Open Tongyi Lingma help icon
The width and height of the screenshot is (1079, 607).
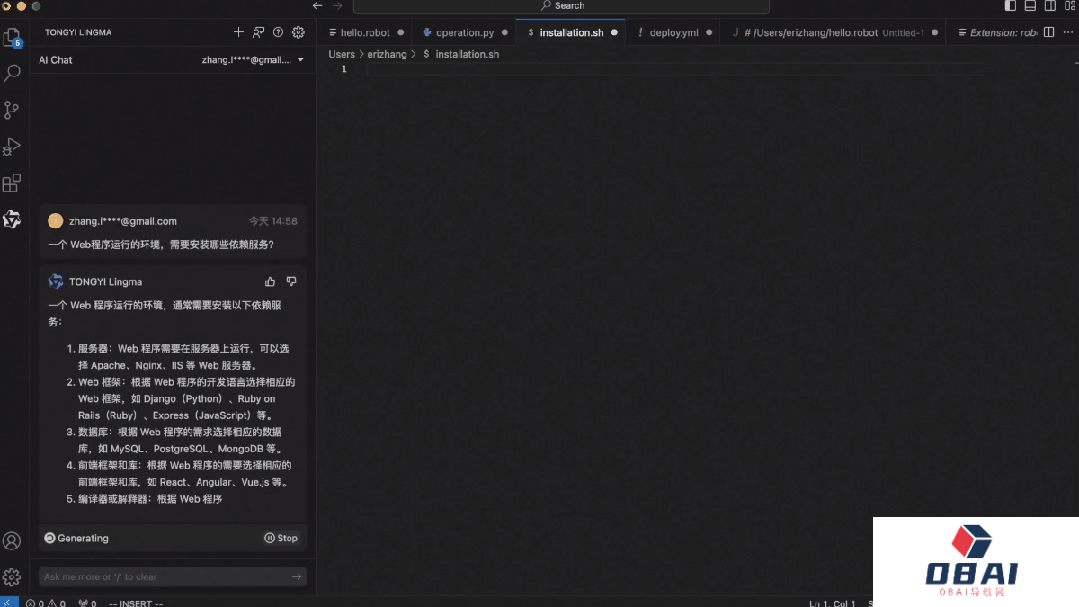click(x=278, y=32)
